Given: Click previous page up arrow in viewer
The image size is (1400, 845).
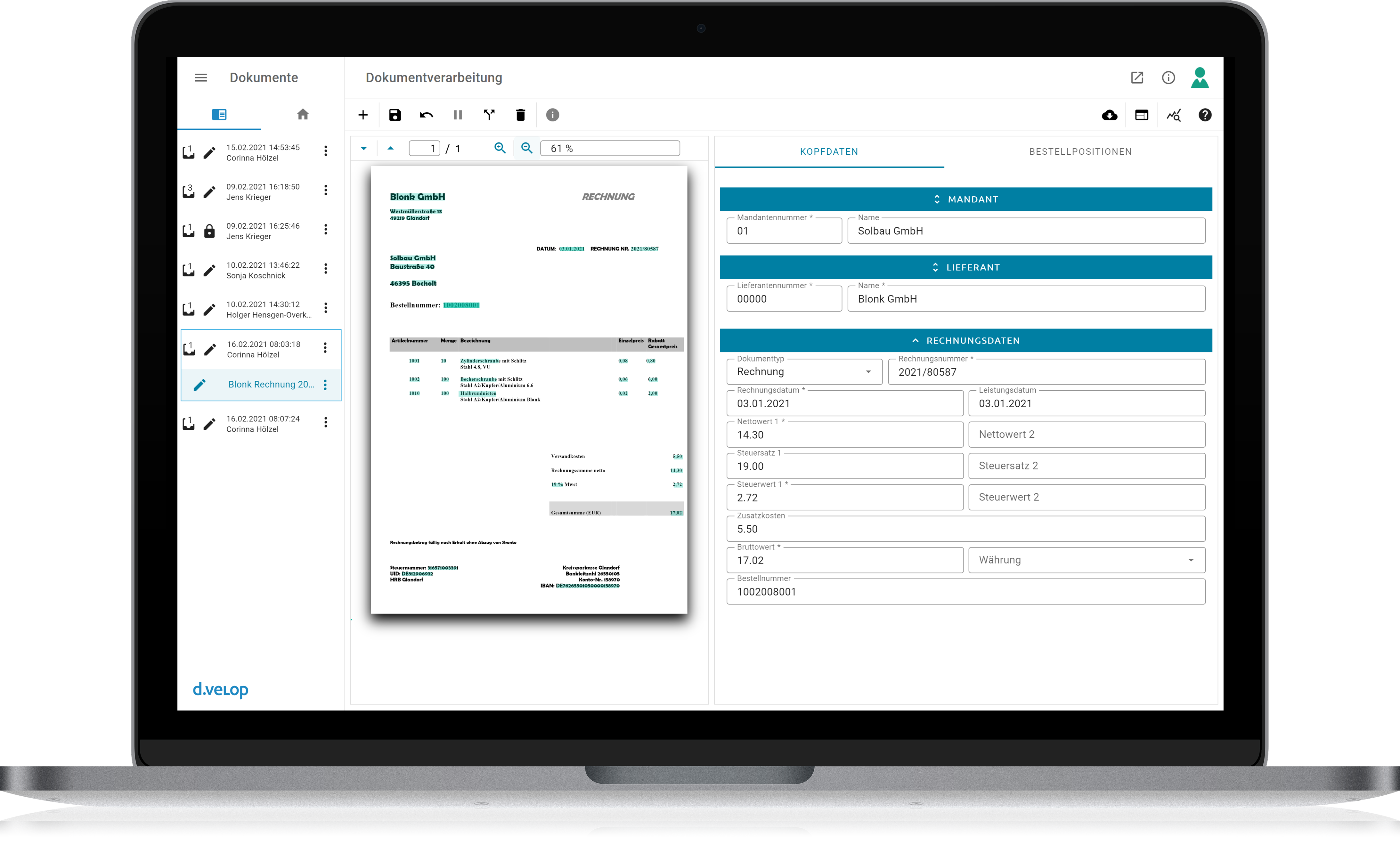Looking at the screenshot, I should coord(390,149).
